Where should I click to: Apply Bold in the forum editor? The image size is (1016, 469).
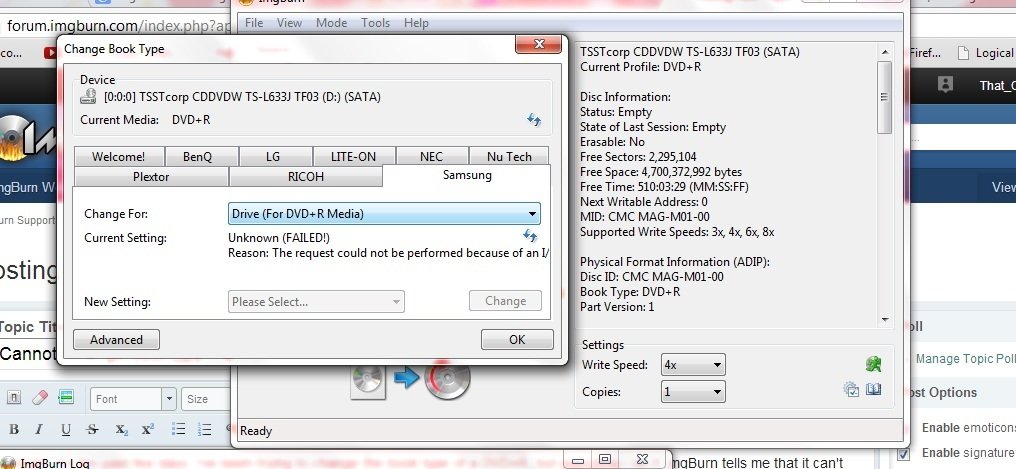click(14, 429)
